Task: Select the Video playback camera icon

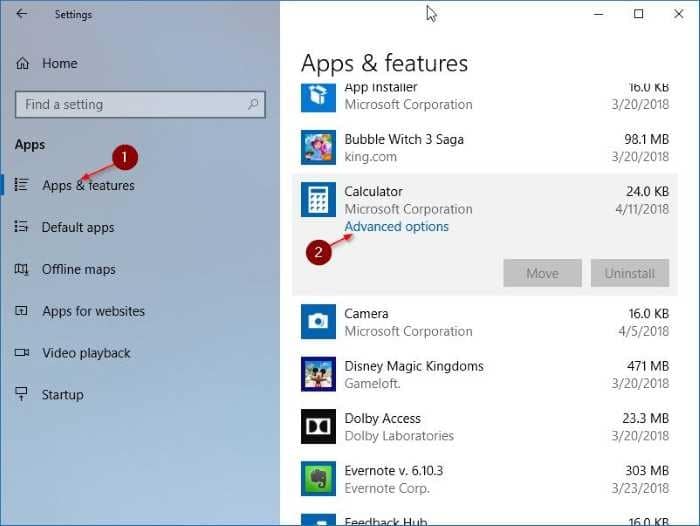Action: 21,353
